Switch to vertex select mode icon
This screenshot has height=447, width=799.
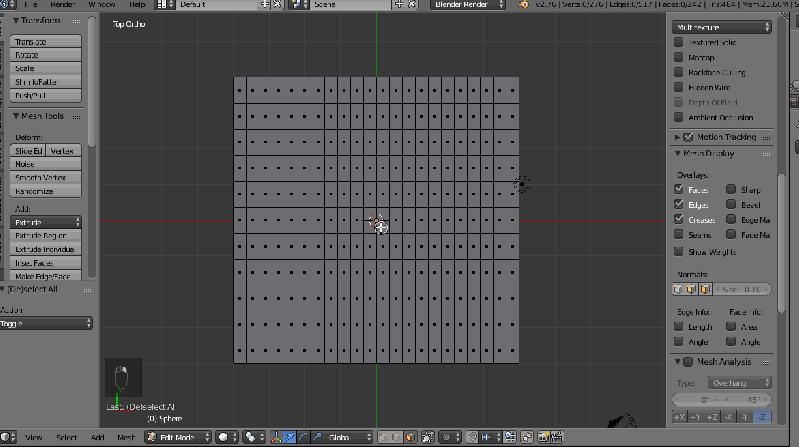[x=384, y=437]
